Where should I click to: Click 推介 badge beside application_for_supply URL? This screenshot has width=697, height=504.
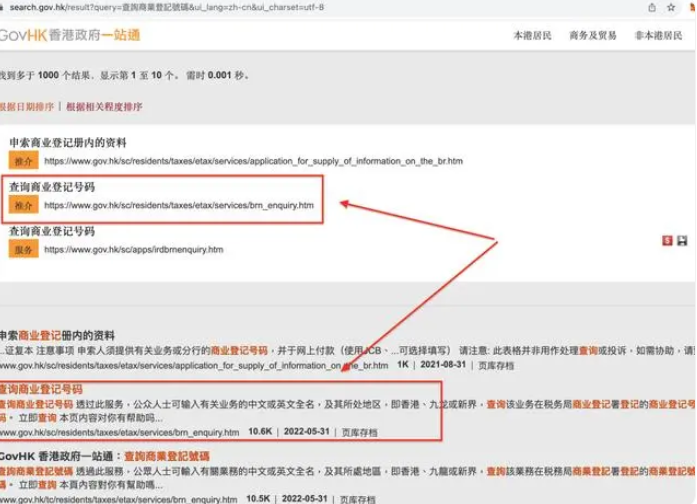click(x=24, y=161)
